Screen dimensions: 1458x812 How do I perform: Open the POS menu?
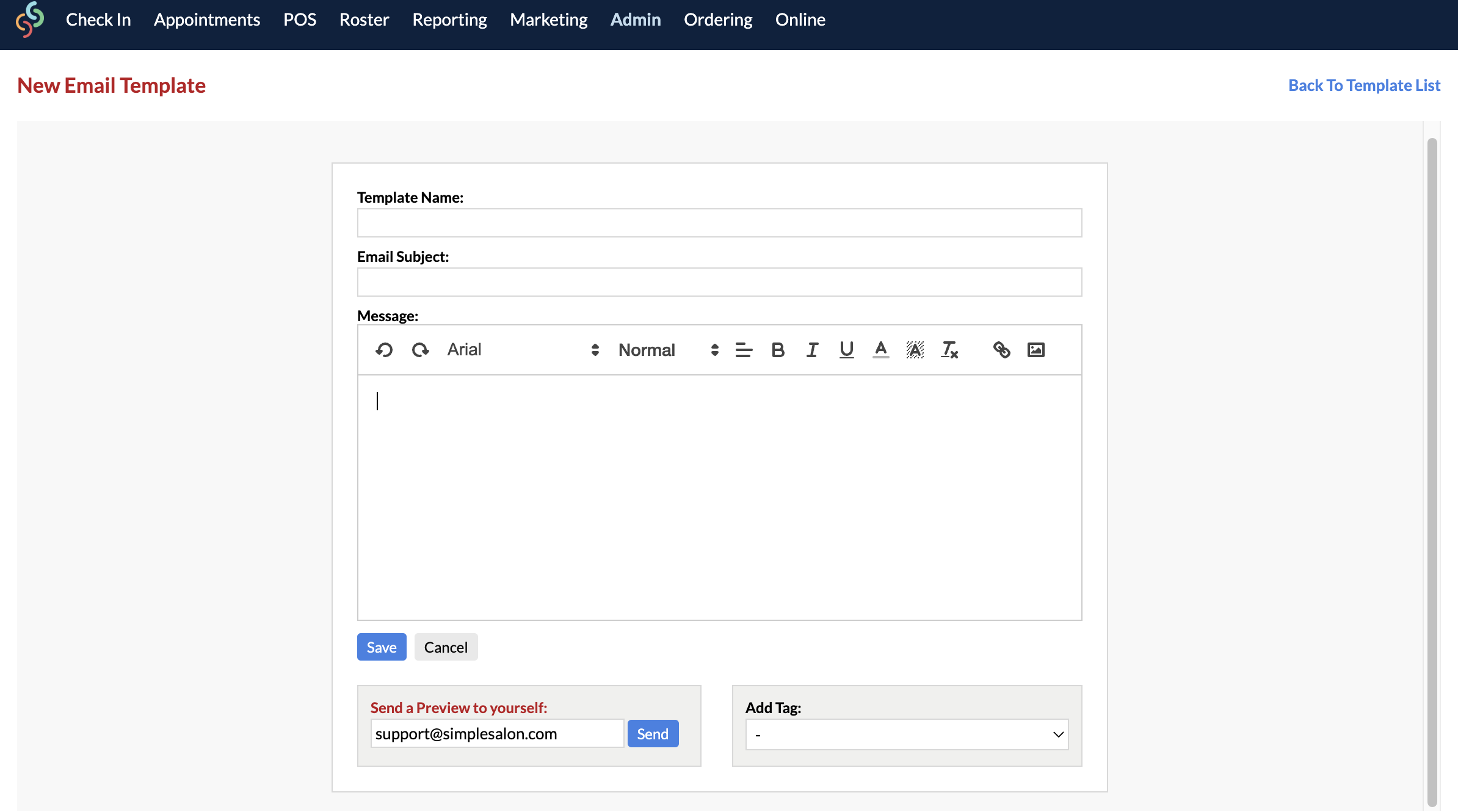pos(300,20)
